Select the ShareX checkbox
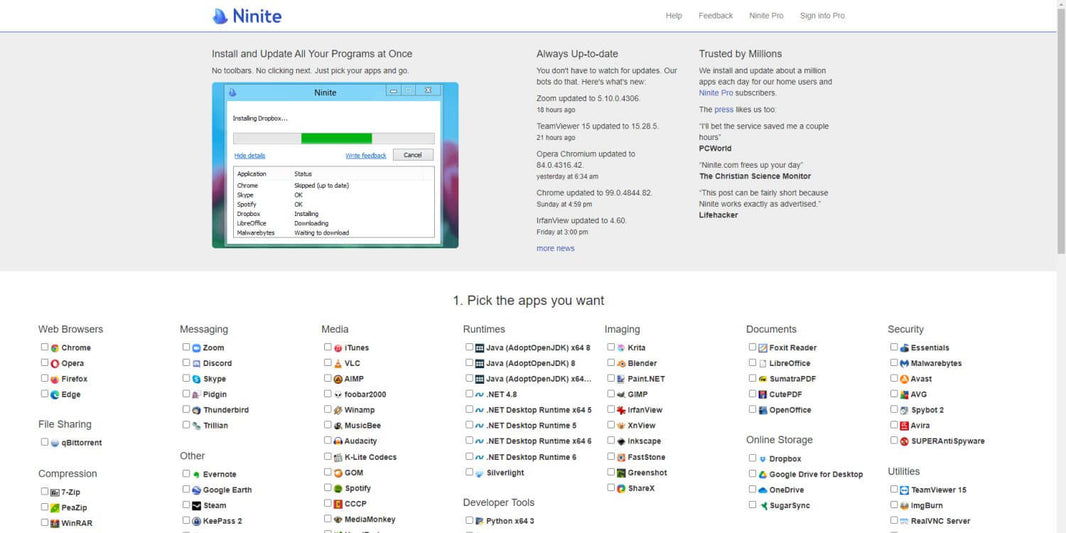 pos(611,487)
